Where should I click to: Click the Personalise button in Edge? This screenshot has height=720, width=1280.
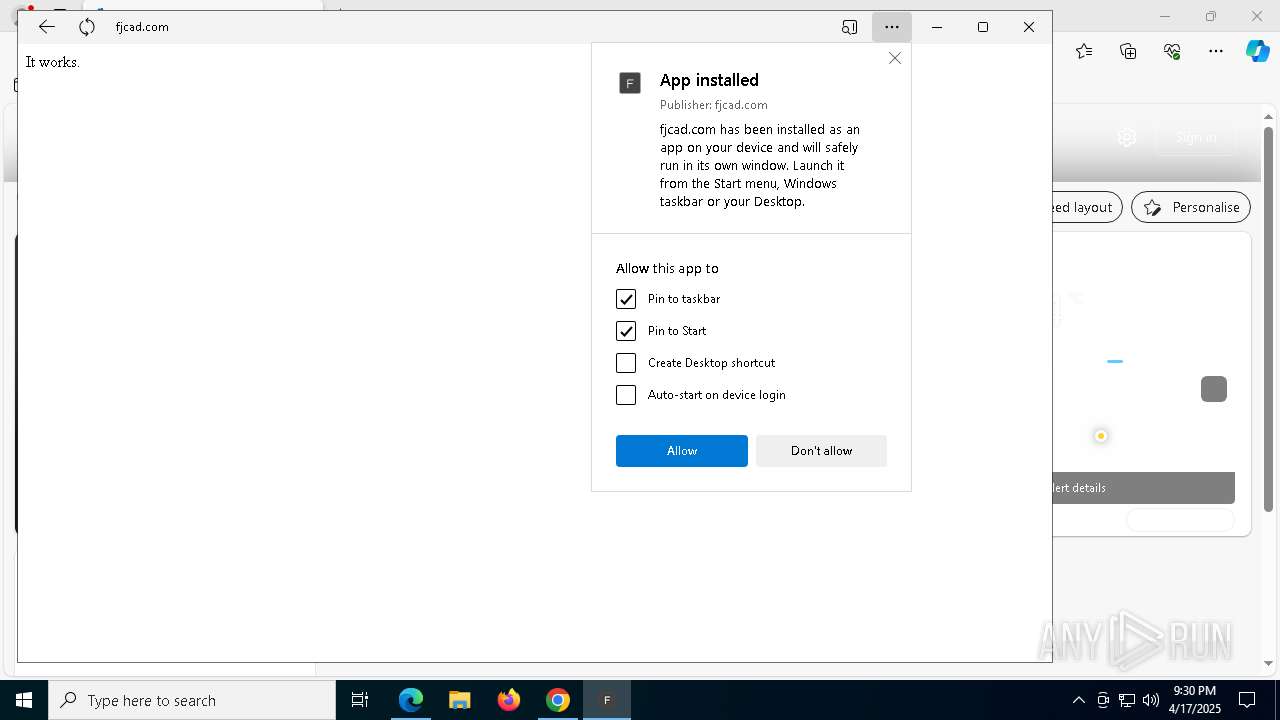(x=1191, y=207)
